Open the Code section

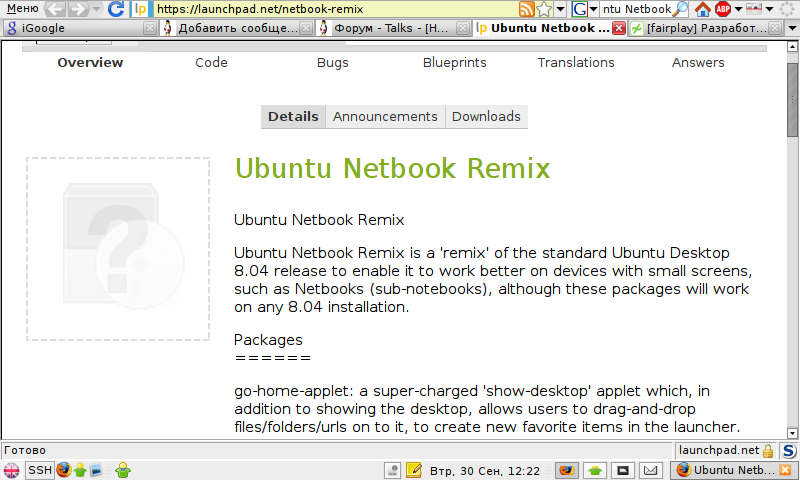[211, 63]
